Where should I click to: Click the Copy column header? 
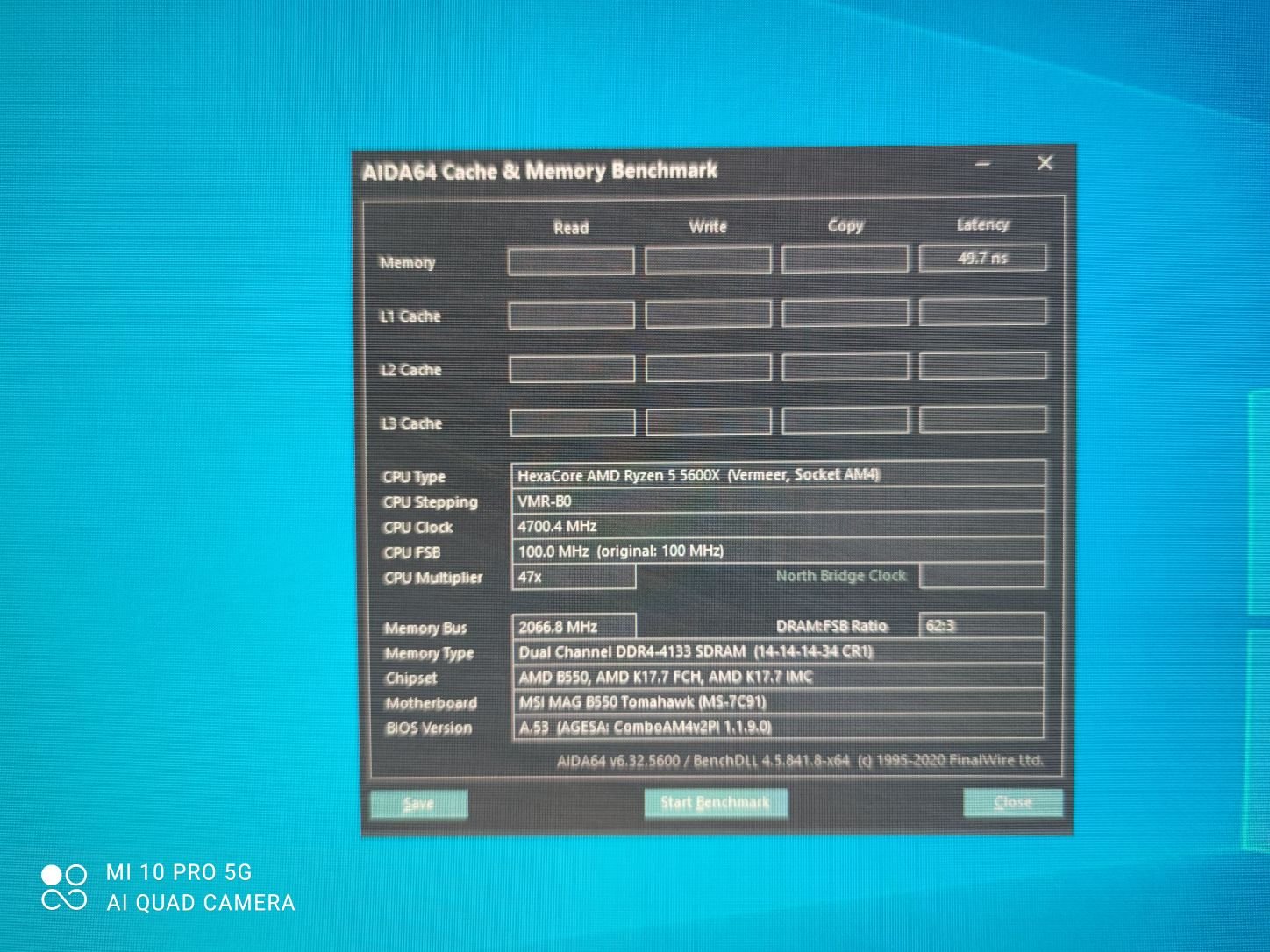pyautogui.click(x=845, y=225)
